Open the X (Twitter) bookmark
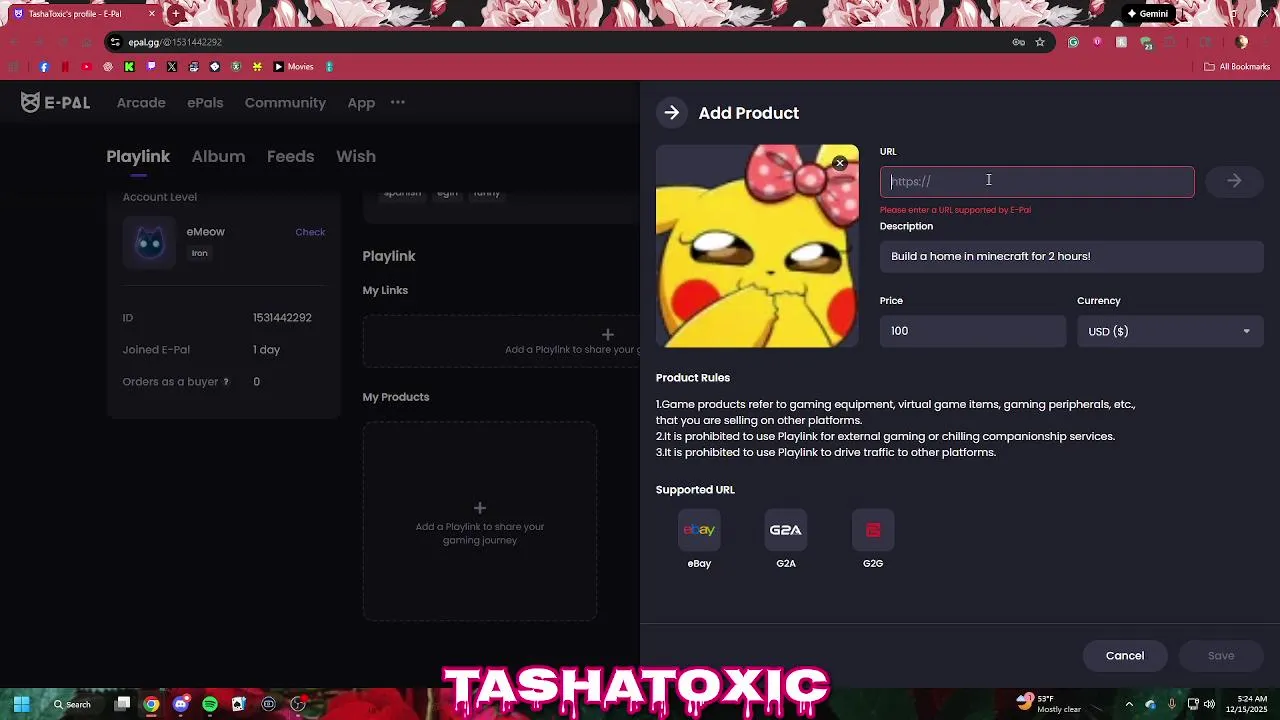1280x720 pixels. coord(172,67)
